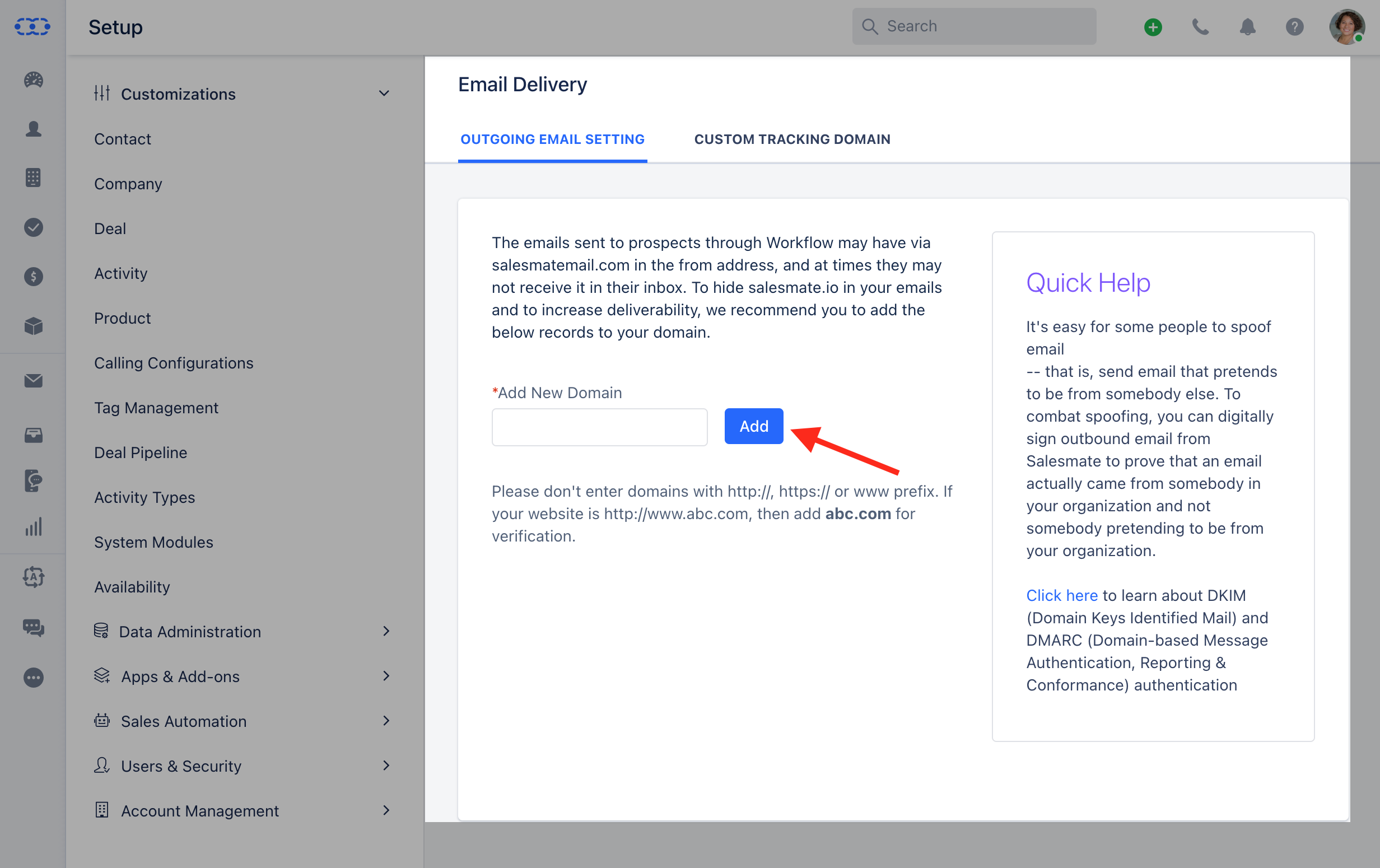1380x868 pixels.
Task: Click the Apps & Add-ons layers icon
Action: click(102, 675)
